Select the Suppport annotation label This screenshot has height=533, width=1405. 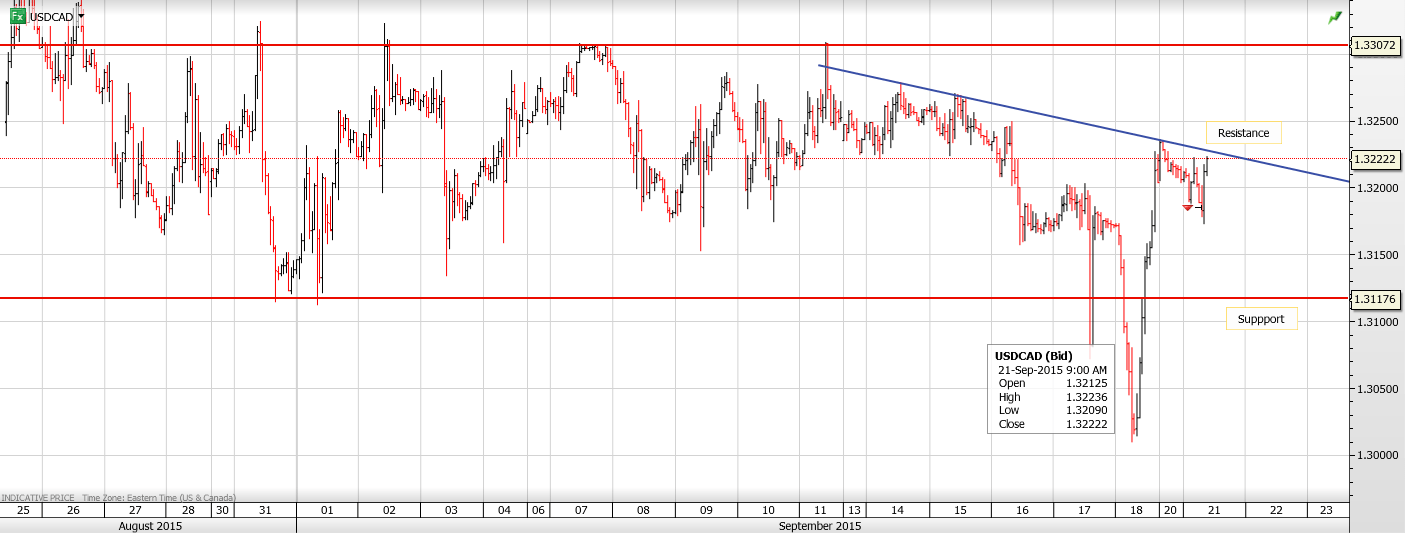click(x=1261, y=319)
